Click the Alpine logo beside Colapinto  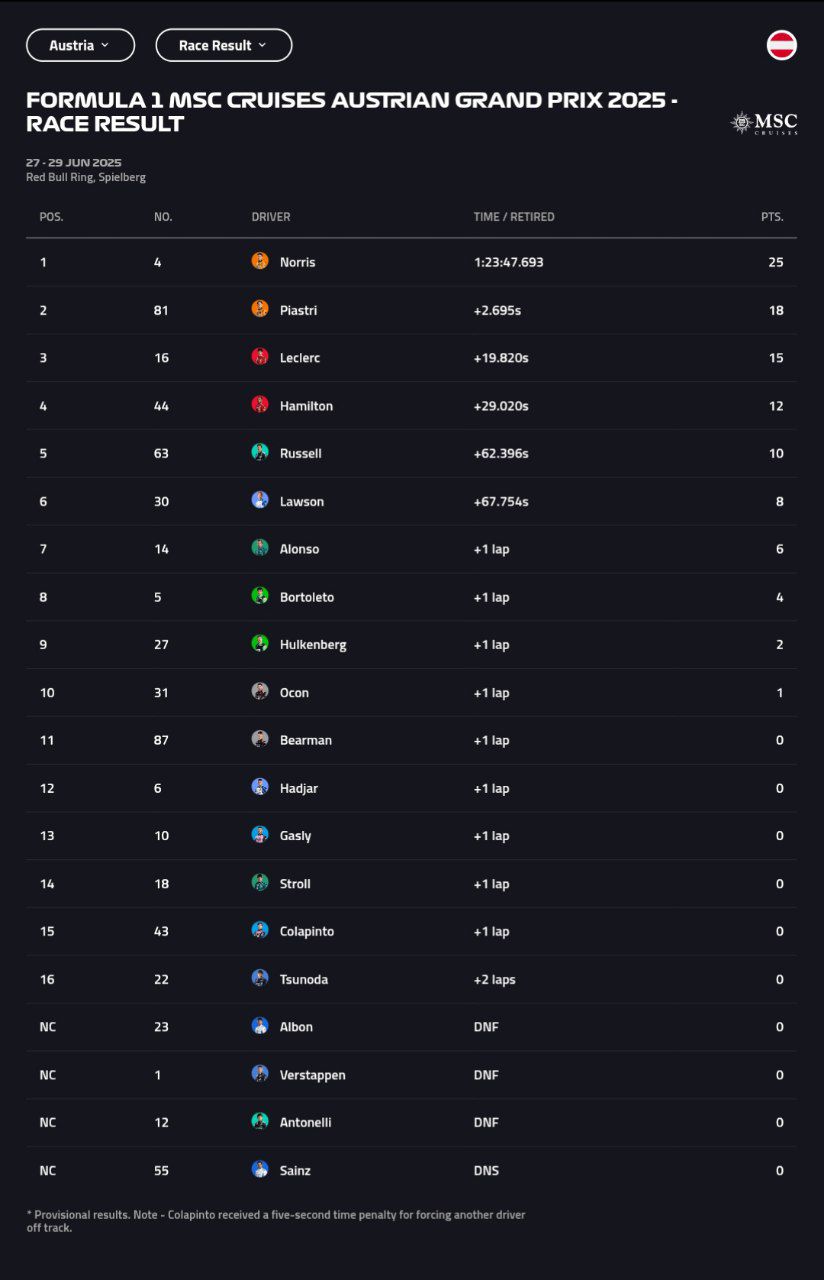coord(259,931)
